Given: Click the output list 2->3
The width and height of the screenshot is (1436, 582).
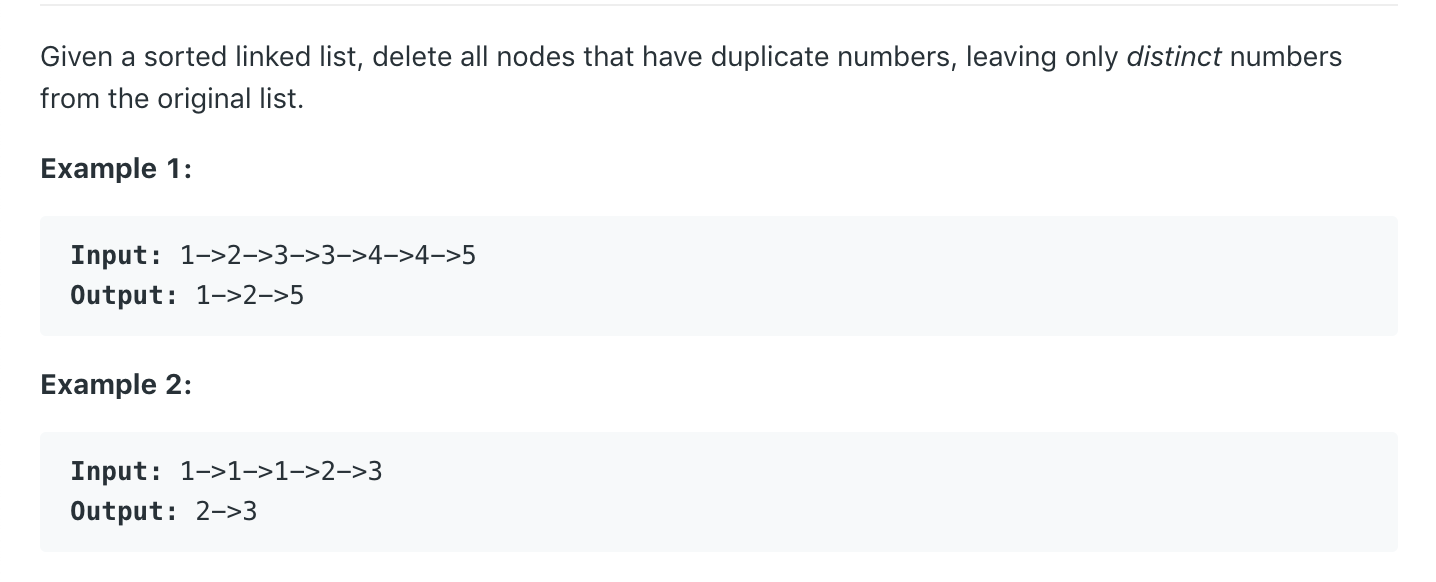Looking at the screenshot, I should click(x=227, y=512).
